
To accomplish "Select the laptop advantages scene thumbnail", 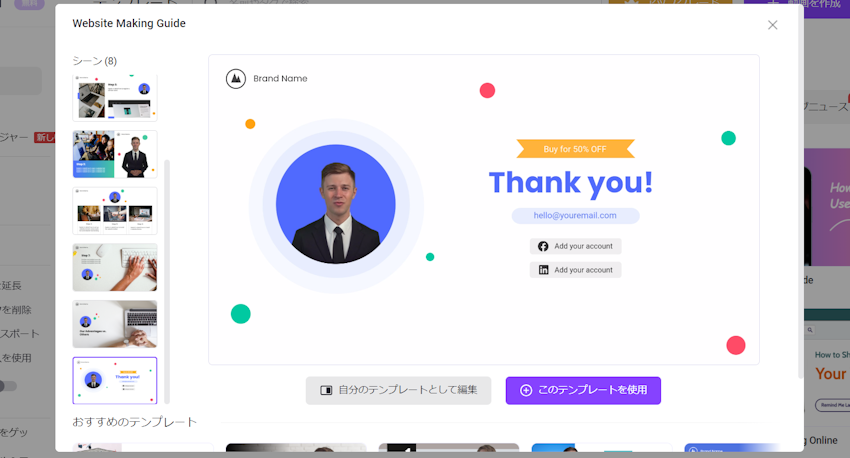I will (x=115, y=324).
